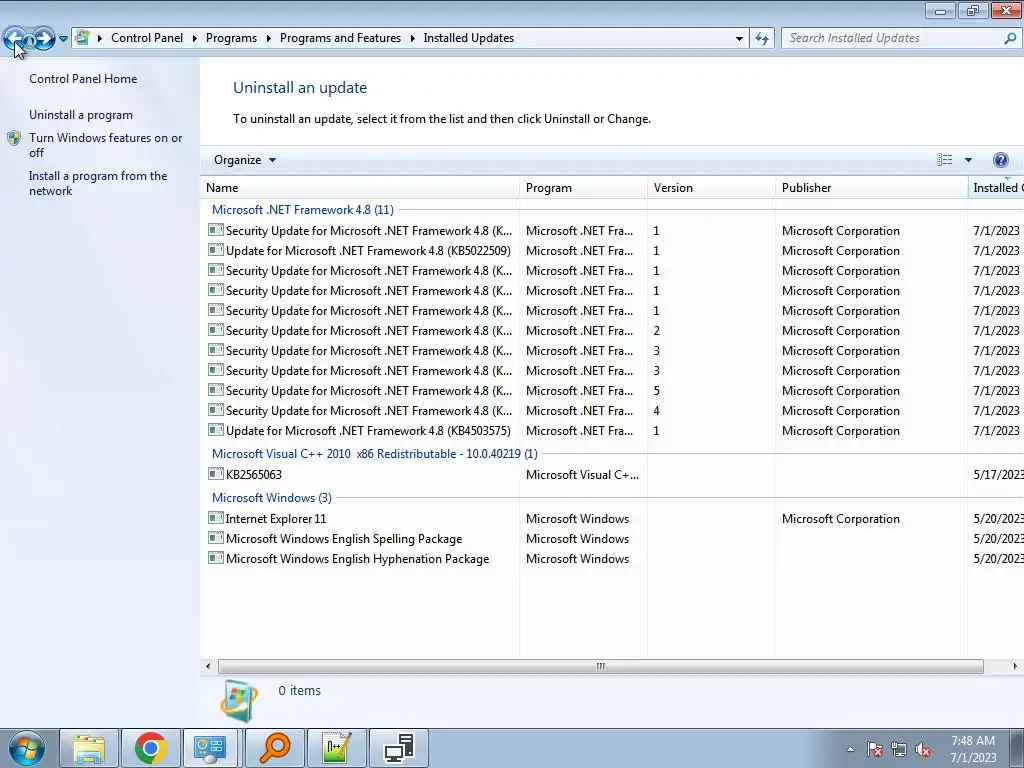
Task: Sort by Program column header
Action: point(583,187)
